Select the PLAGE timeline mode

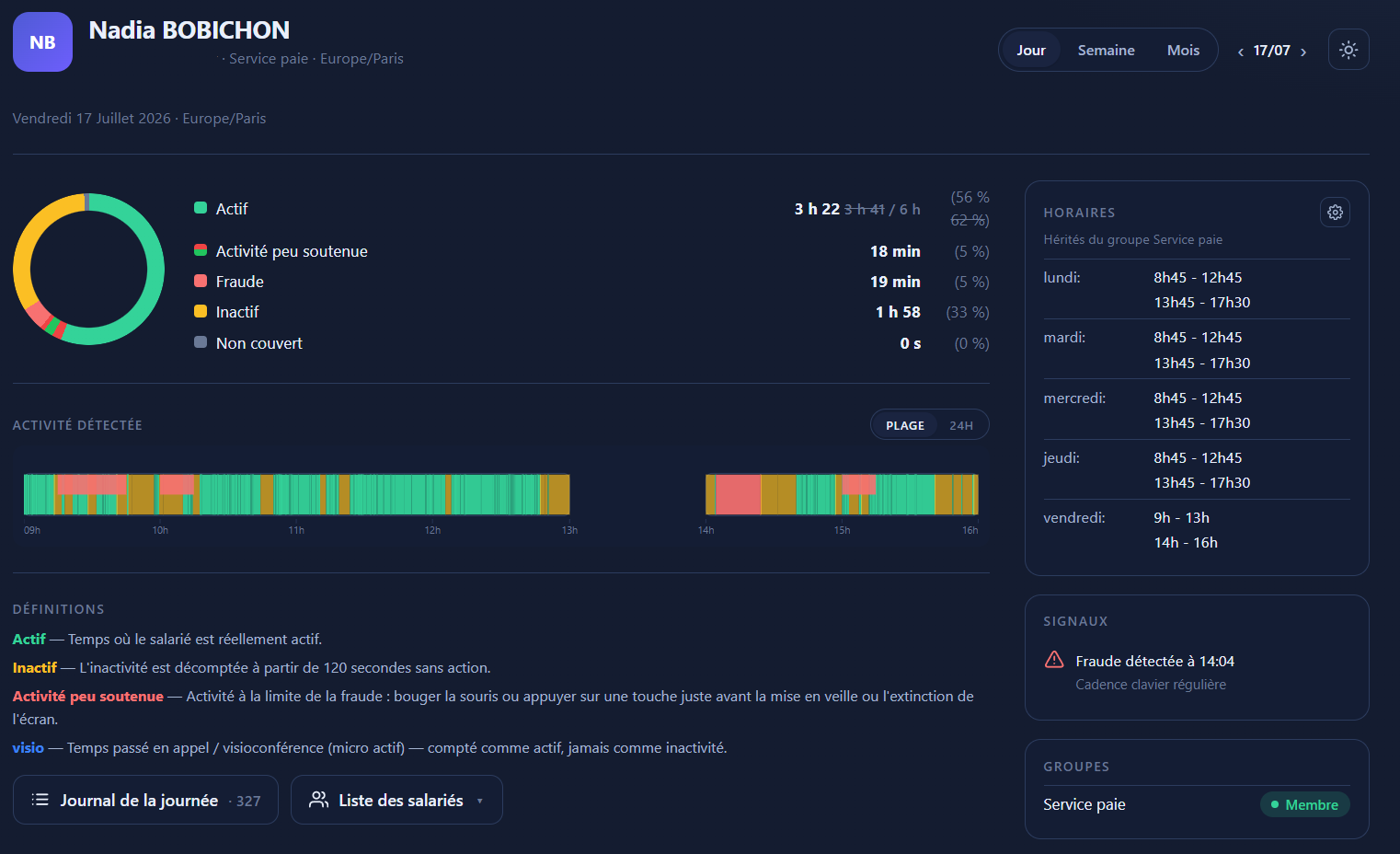tap(905, 425)
